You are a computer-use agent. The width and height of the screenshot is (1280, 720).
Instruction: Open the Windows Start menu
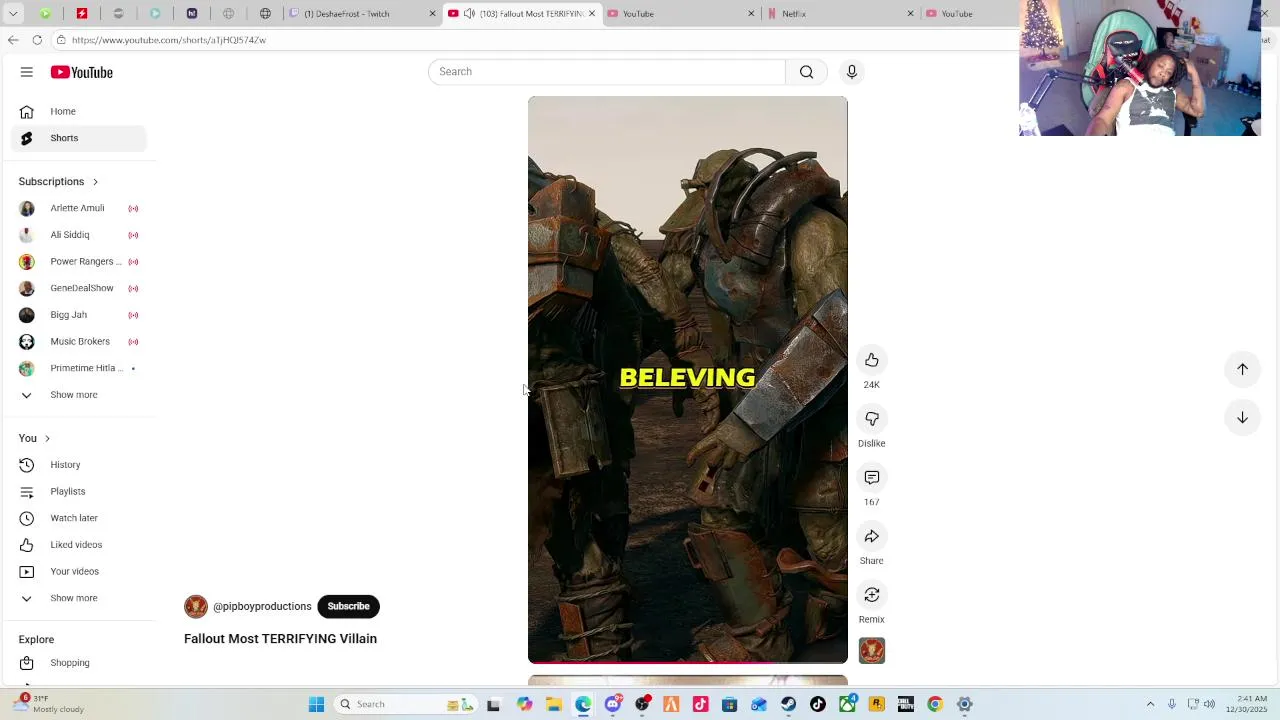316,704
